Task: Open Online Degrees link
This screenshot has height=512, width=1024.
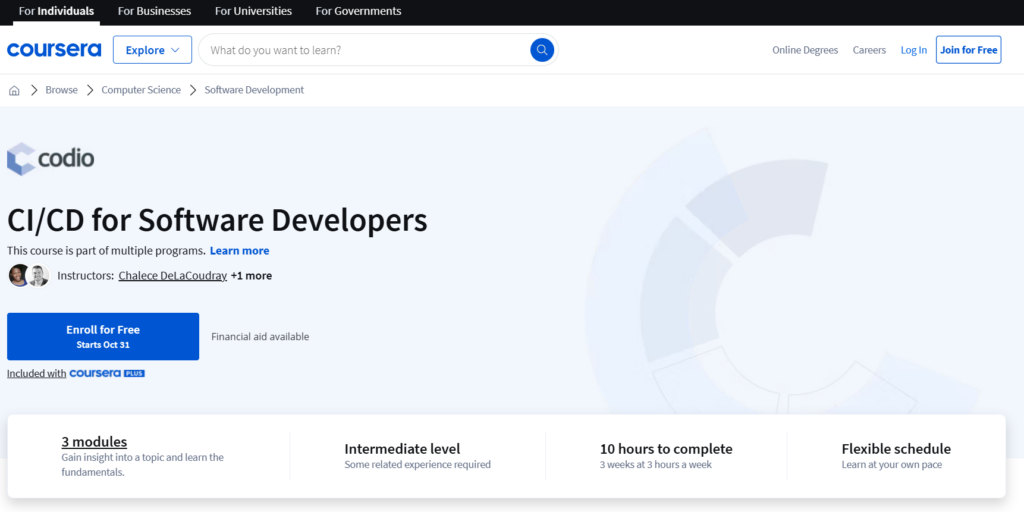Action: 805,50
